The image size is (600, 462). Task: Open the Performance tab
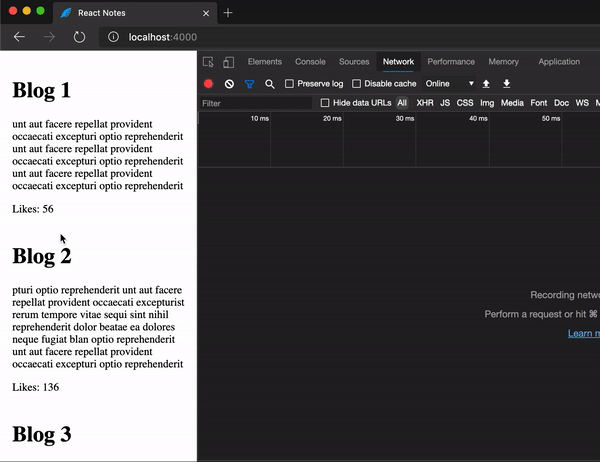[451, 62]
